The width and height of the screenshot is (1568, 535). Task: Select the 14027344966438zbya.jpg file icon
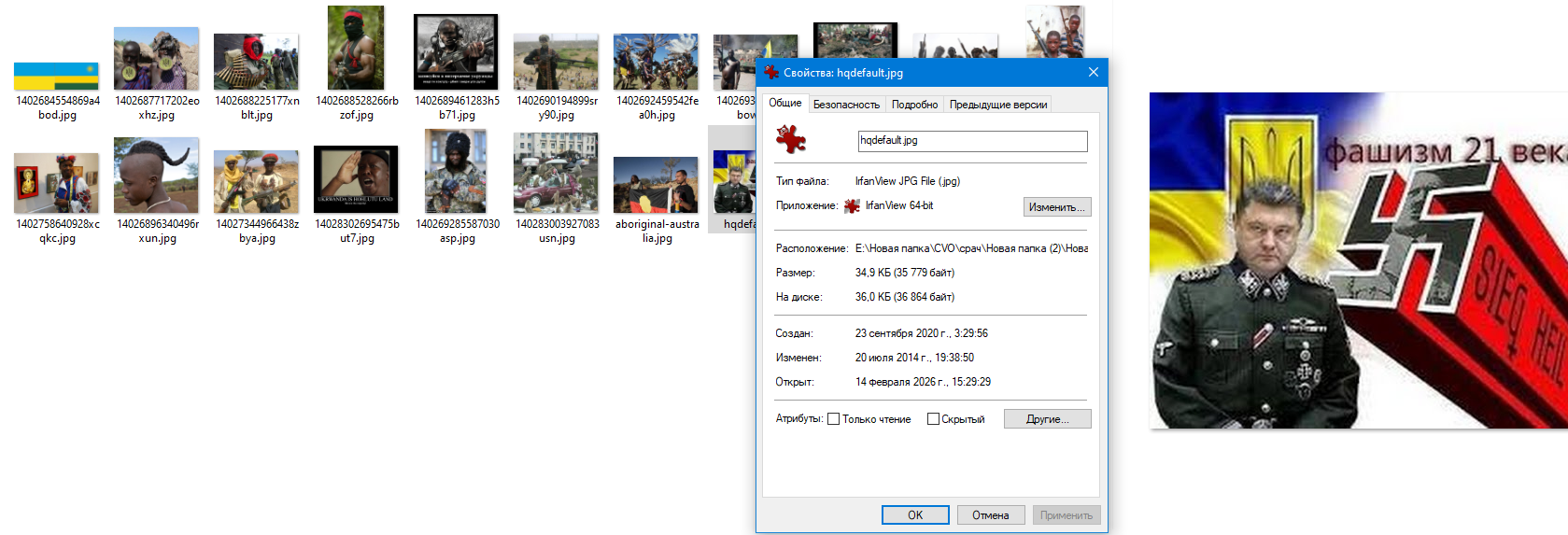[x=256, y=182]
